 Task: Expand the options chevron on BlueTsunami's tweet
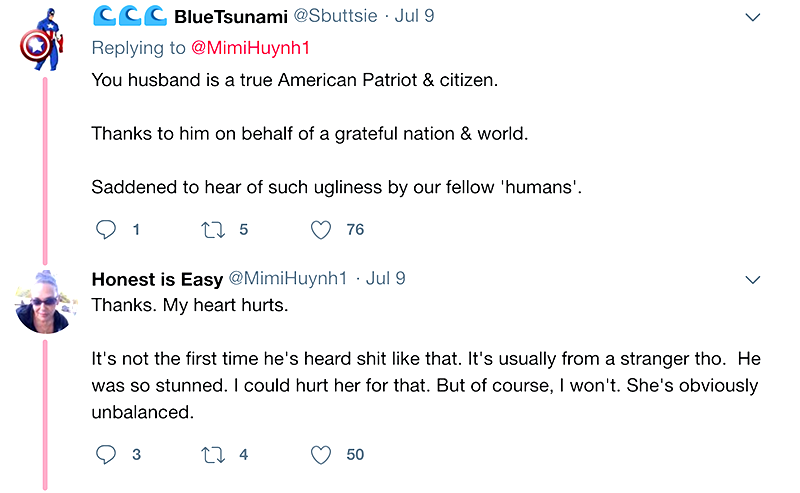755,18
